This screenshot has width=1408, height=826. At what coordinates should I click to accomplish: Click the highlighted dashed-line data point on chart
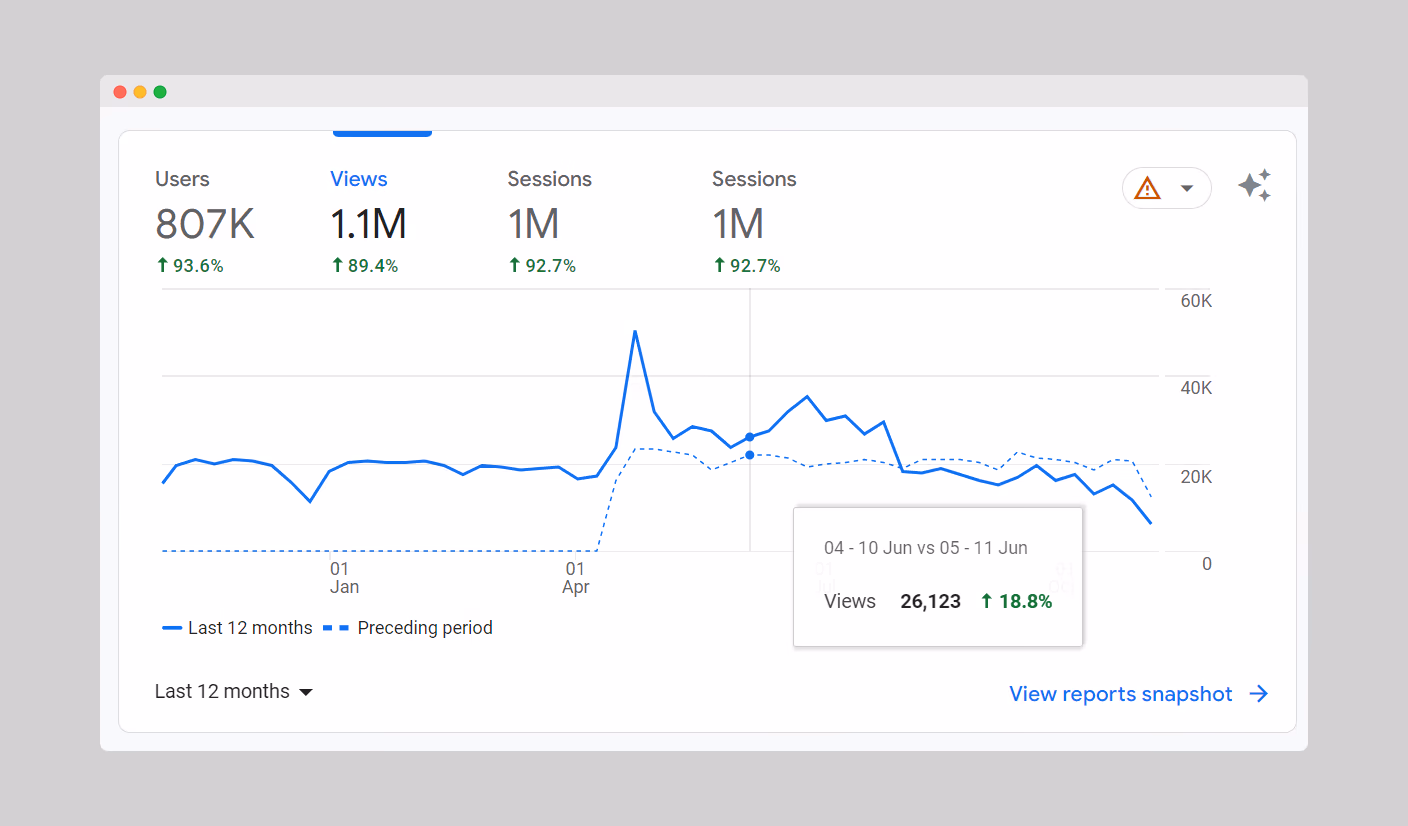click(750, 455)
